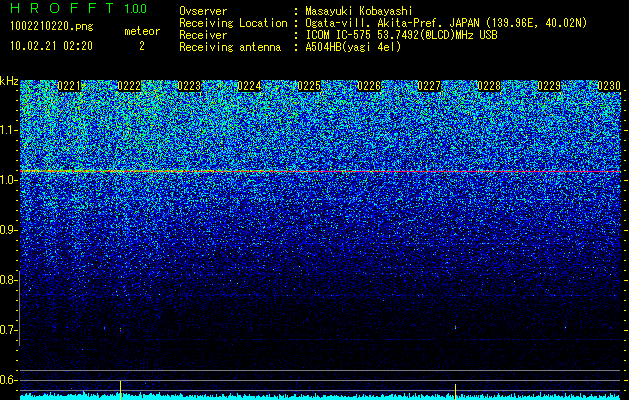Click the yellow meteor marker near 0227
Screen dimensions: 629x400
coord(455,391)
